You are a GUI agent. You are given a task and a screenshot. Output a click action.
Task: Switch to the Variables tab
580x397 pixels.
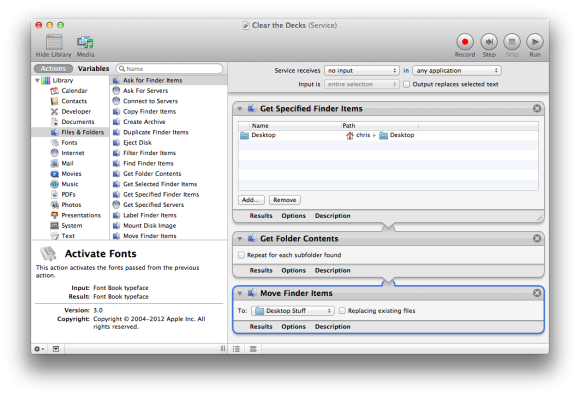click(x=94, y=68)
